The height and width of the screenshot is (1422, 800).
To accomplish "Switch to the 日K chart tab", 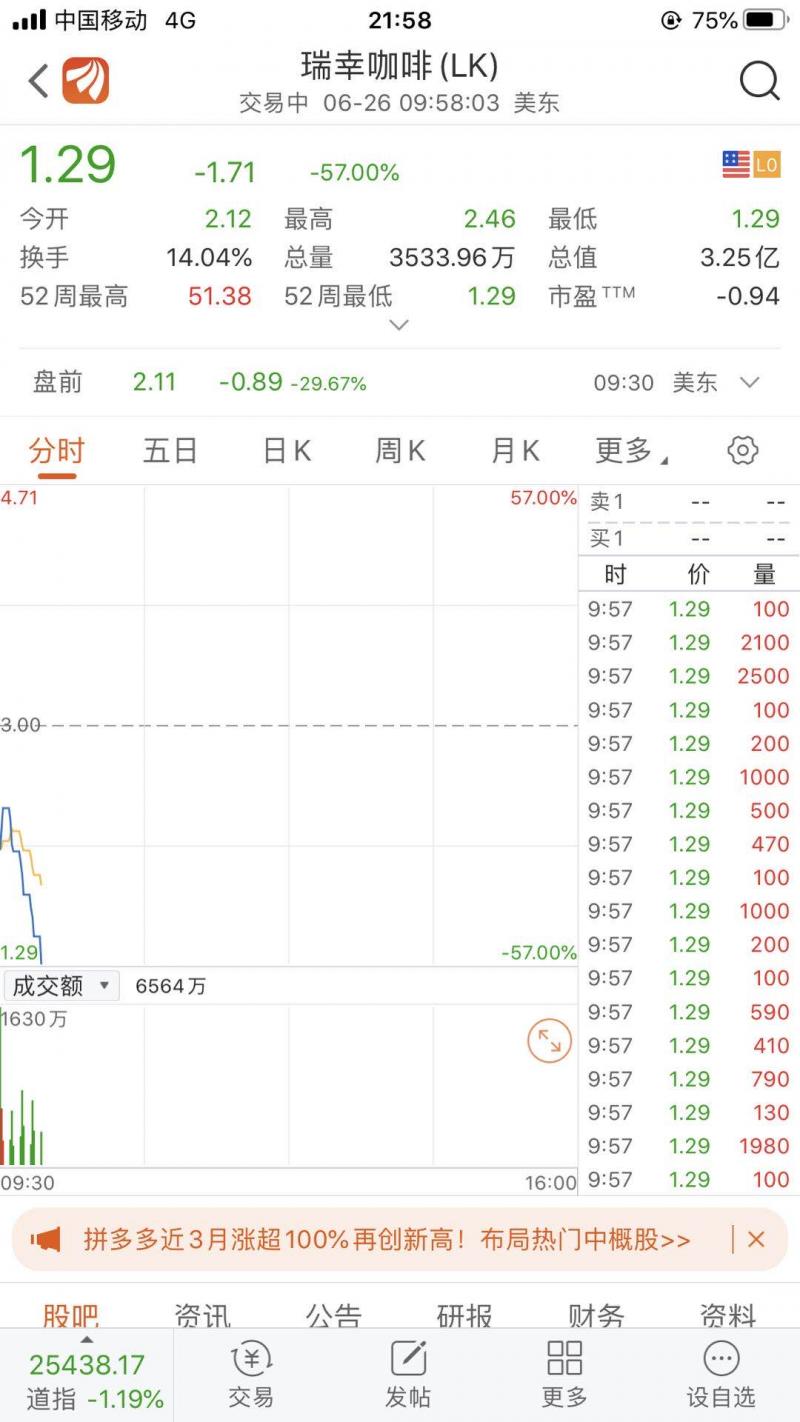I will [286, 452].
